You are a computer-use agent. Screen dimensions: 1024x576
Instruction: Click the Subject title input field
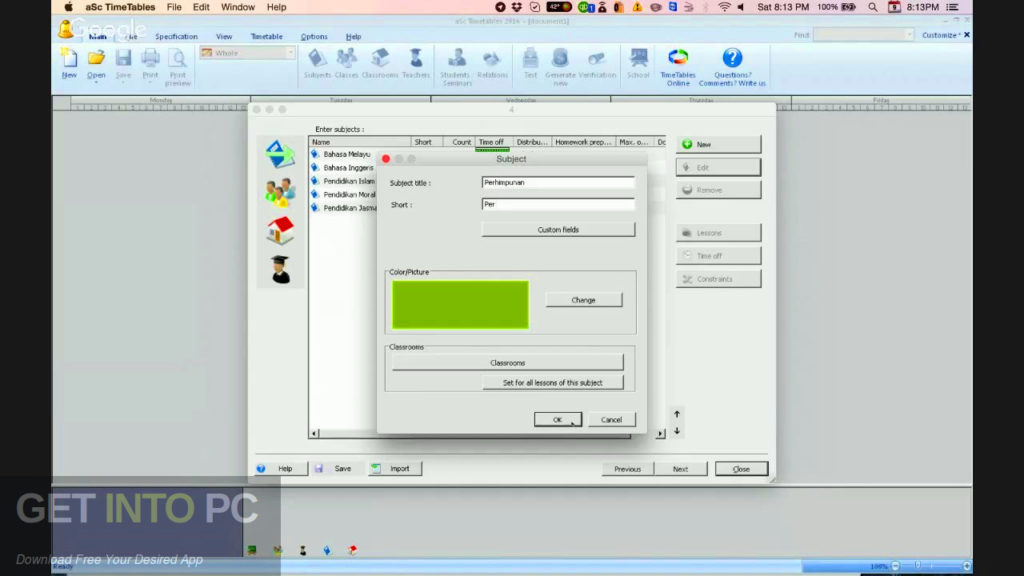tap(558, 182)
